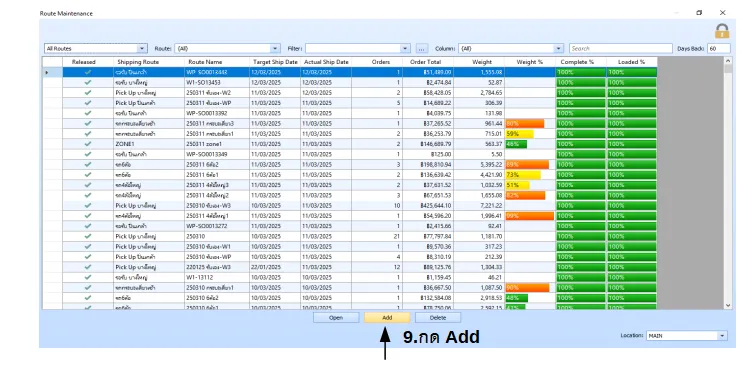Select route name cell W1-SO13453
755x371 pixels.
(217, 82)
